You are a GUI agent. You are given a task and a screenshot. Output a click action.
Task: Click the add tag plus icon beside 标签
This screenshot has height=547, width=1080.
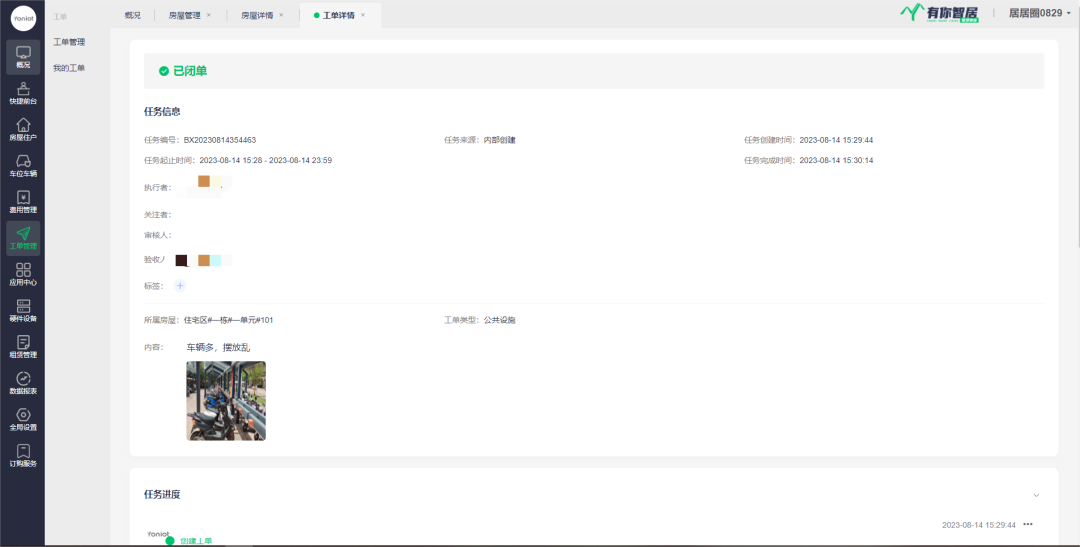(x=180, y=286)
